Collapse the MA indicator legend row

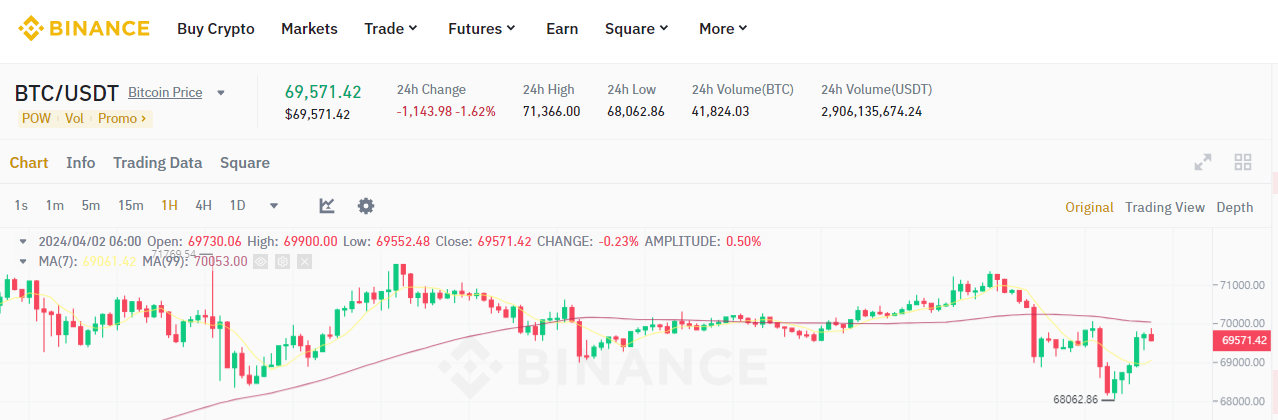tap(23, 261)
